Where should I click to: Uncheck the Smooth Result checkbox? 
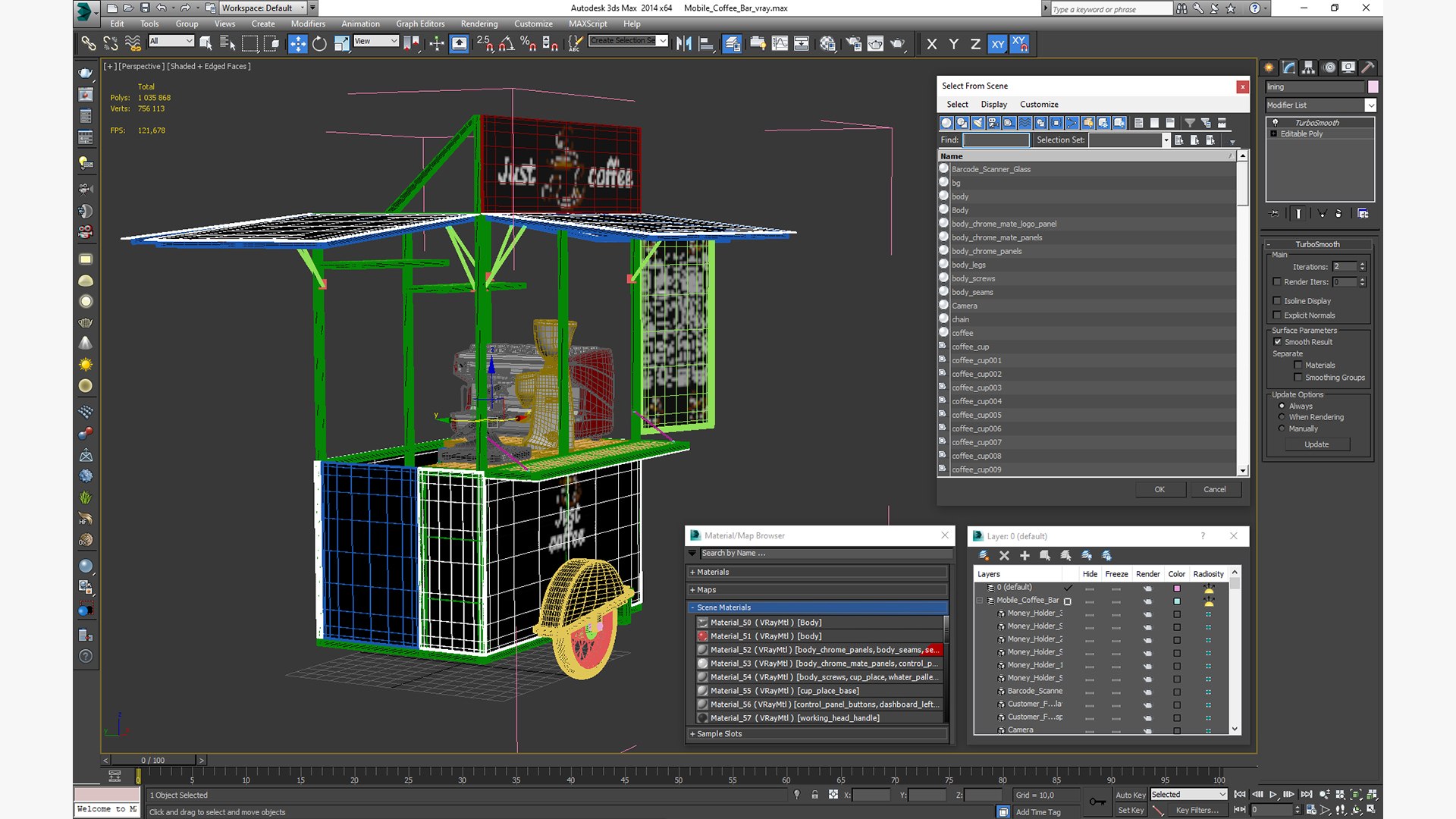coord(1278,342)
